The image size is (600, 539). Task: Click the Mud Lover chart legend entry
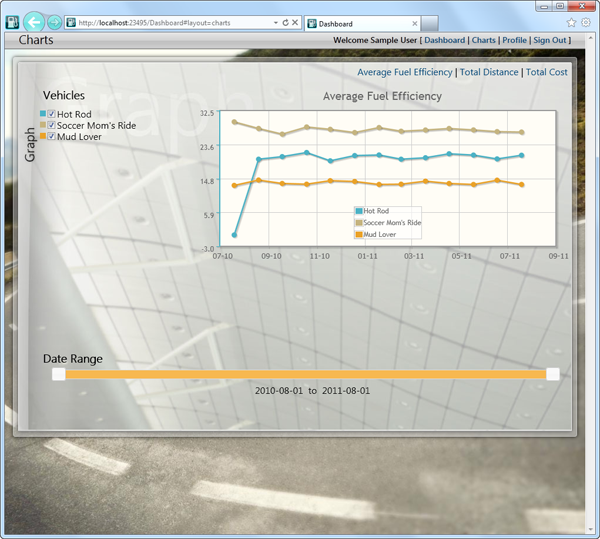(376, 234)
